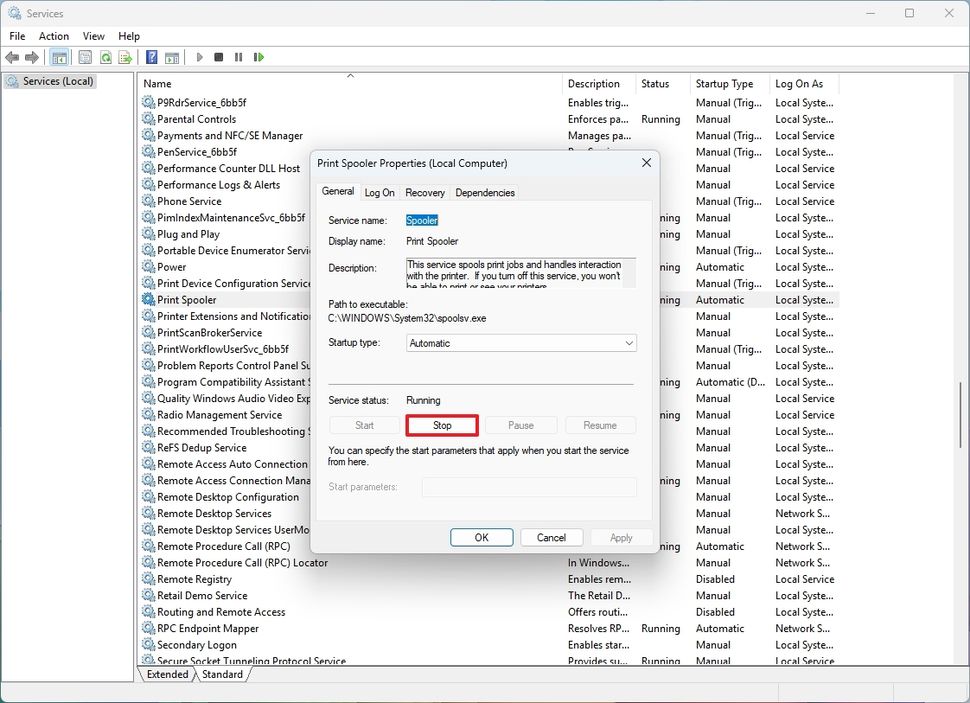Click the Apply button
Image resolution: width=970 pixels, height=703 pixels.
(x=621, y=537)
